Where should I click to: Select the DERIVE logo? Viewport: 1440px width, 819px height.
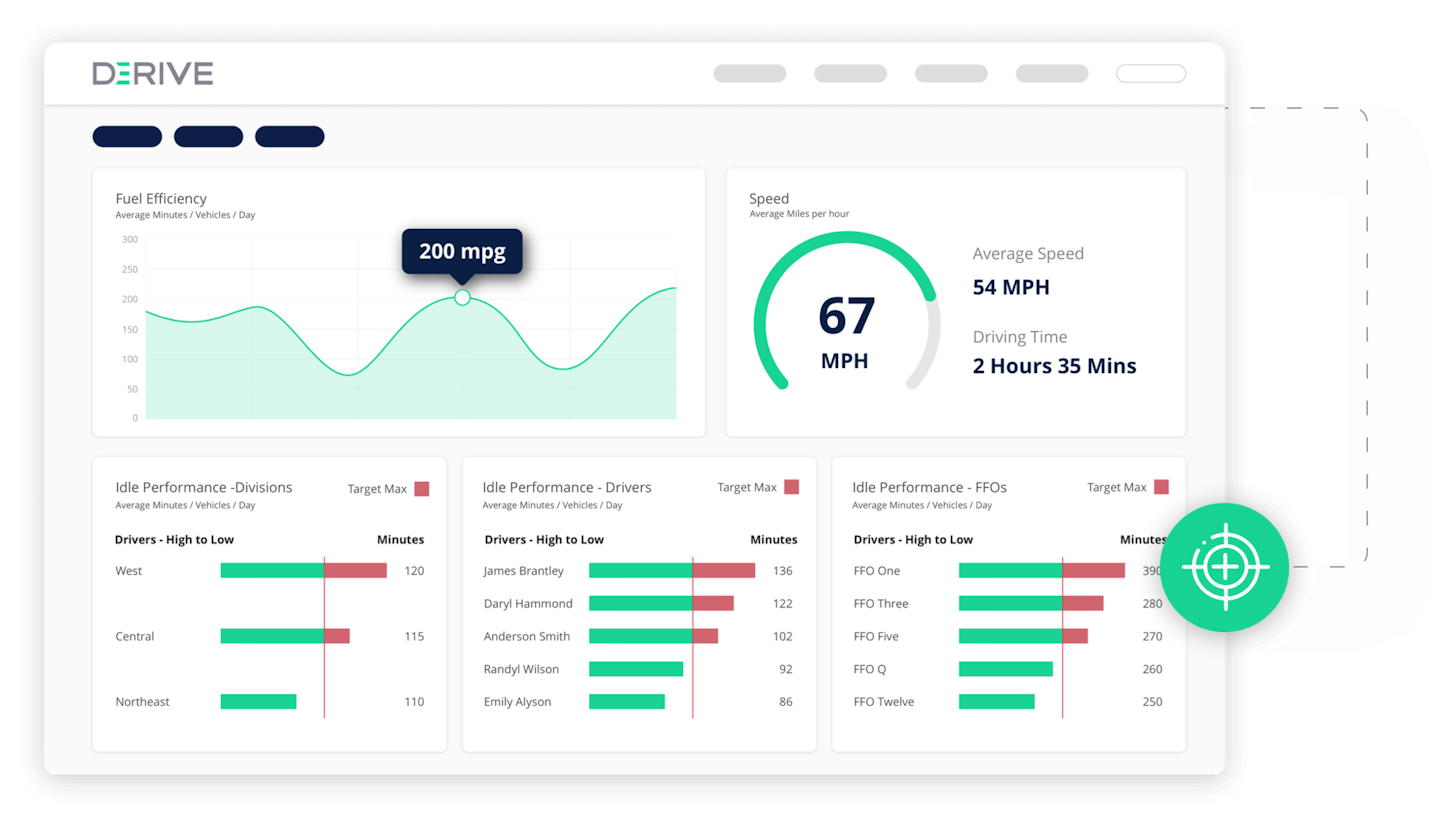(152, 73)
